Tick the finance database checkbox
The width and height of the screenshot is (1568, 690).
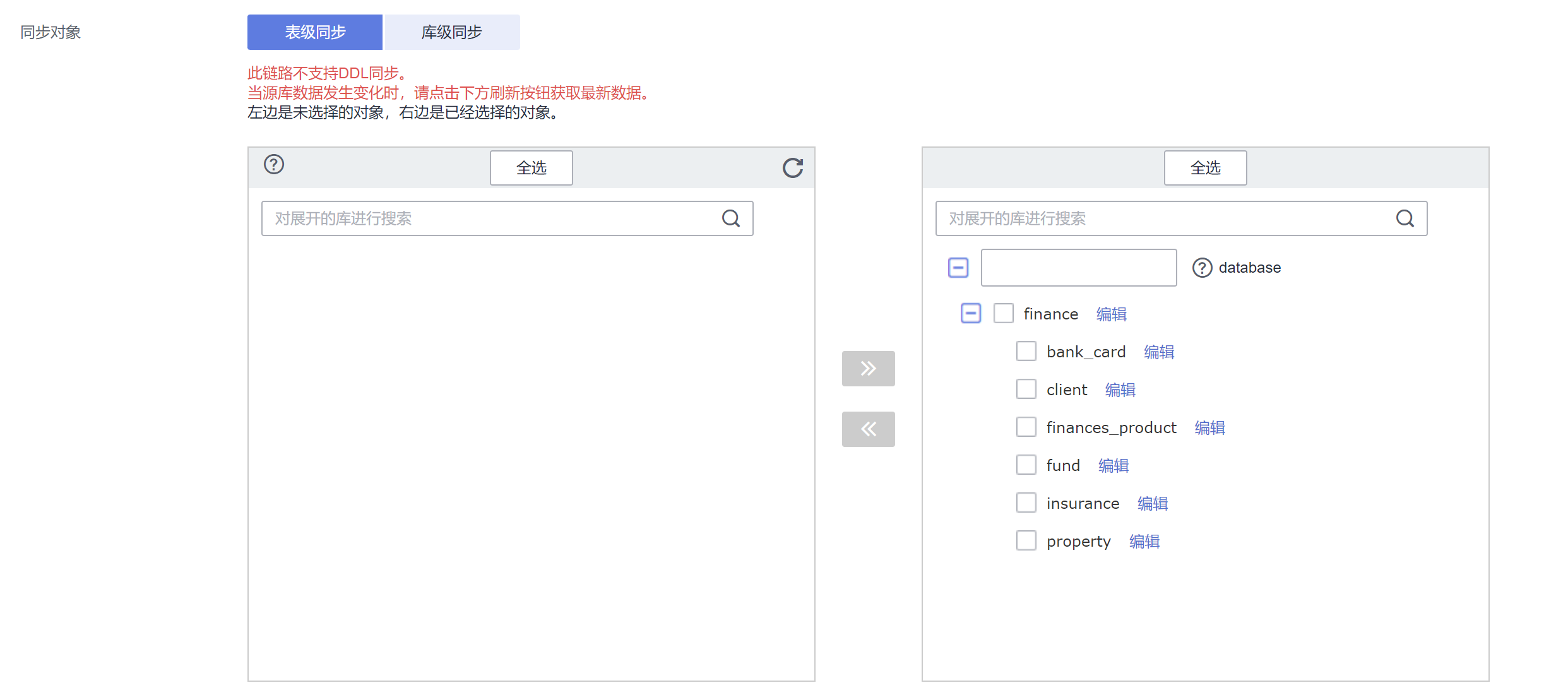tap(1003, 313)
